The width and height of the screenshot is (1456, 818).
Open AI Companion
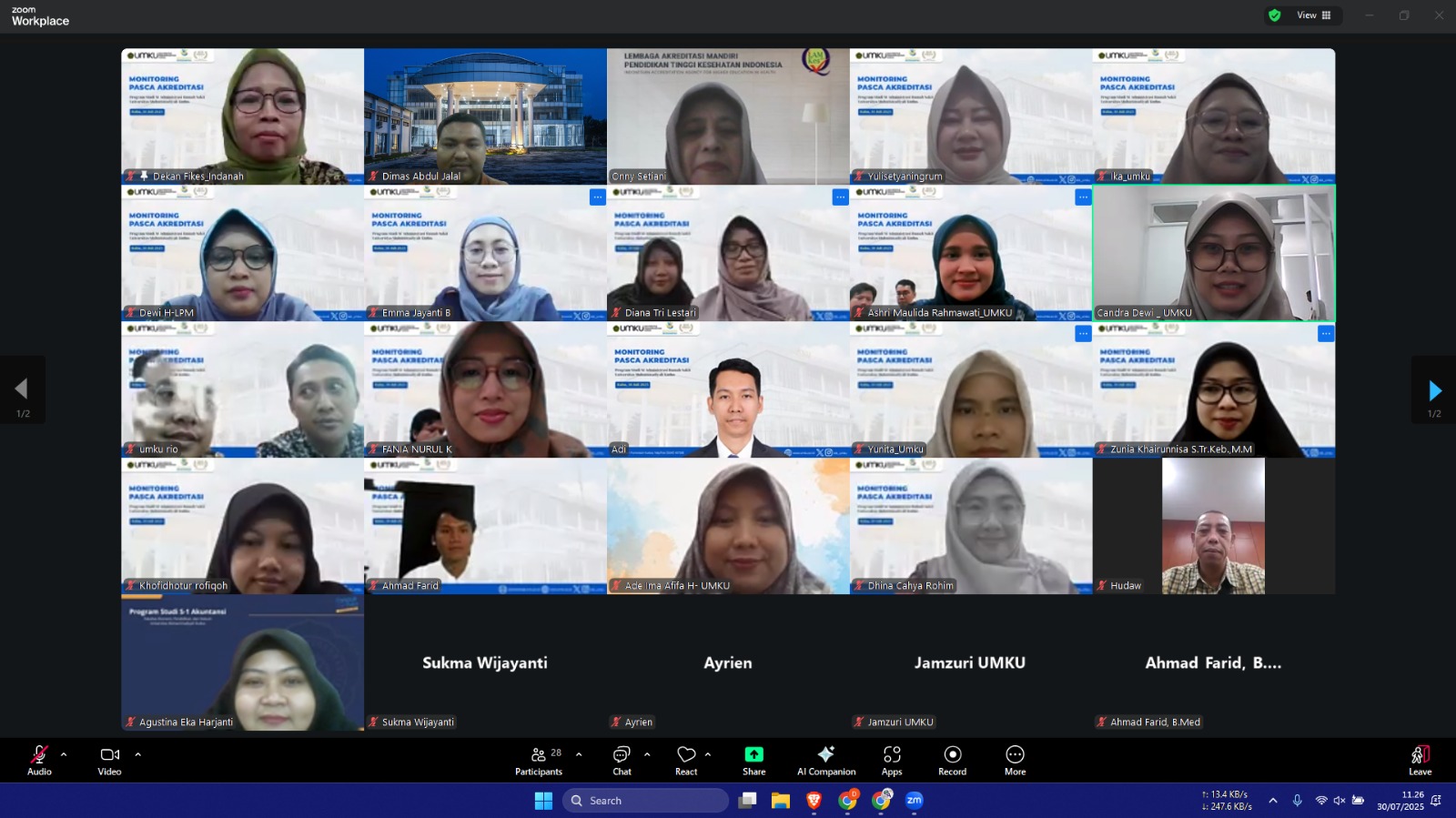[826, 761]
